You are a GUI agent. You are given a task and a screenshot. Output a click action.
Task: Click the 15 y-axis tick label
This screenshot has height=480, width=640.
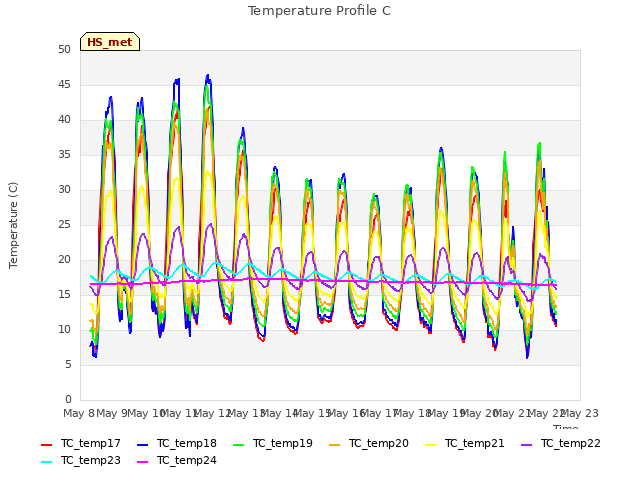[64, 295]
